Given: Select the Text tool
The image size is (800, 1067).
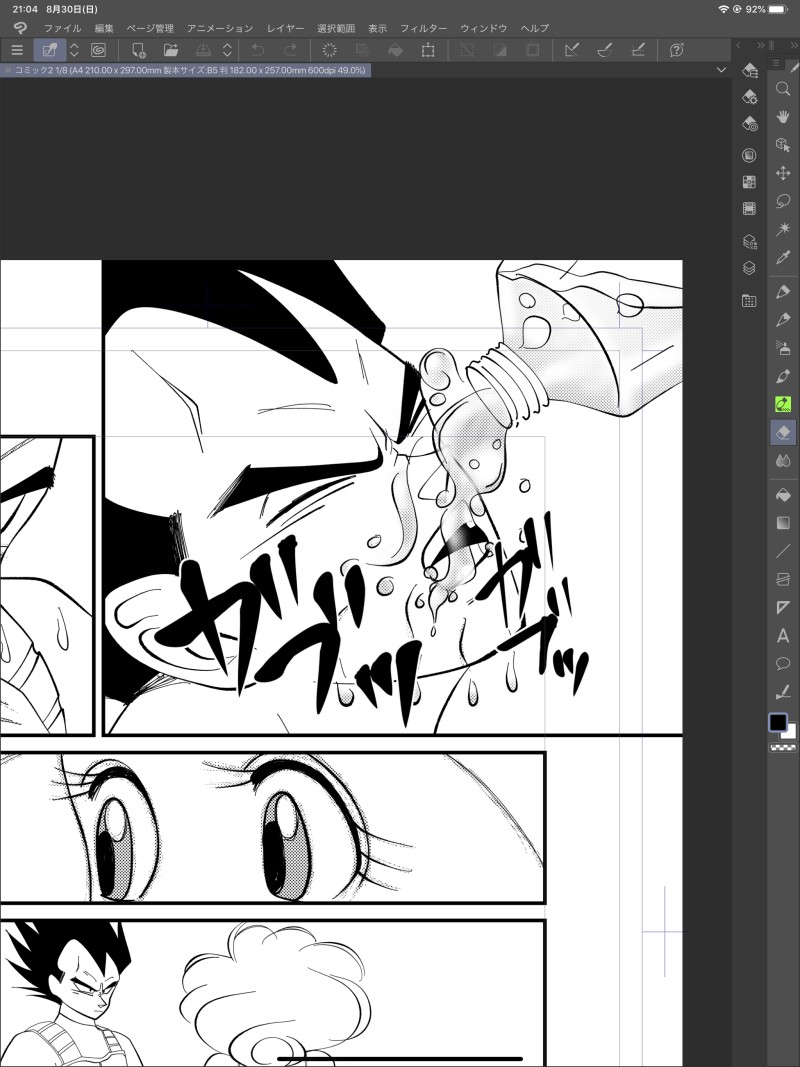Looking at the screenshot, I should pyautogui.click(x=782, y=636).
